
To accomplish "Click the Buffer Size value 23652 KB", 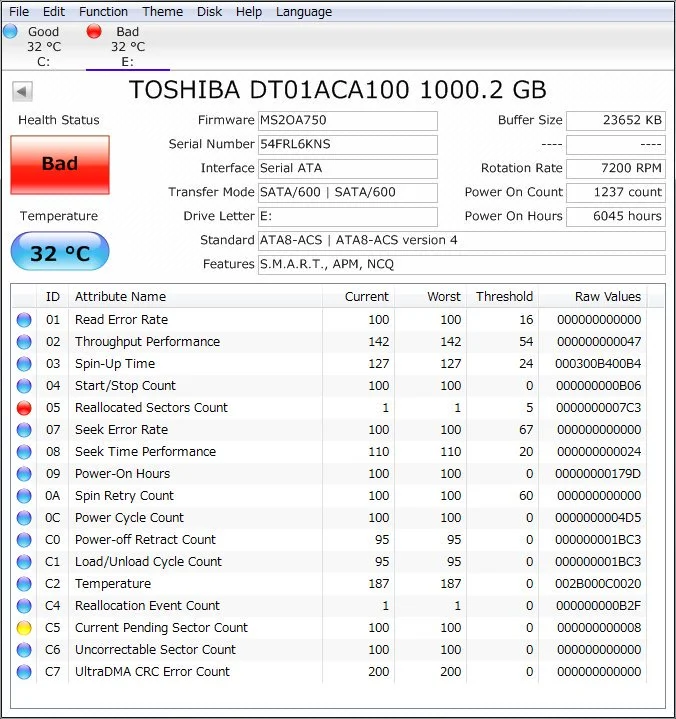I will coord(616,121).
